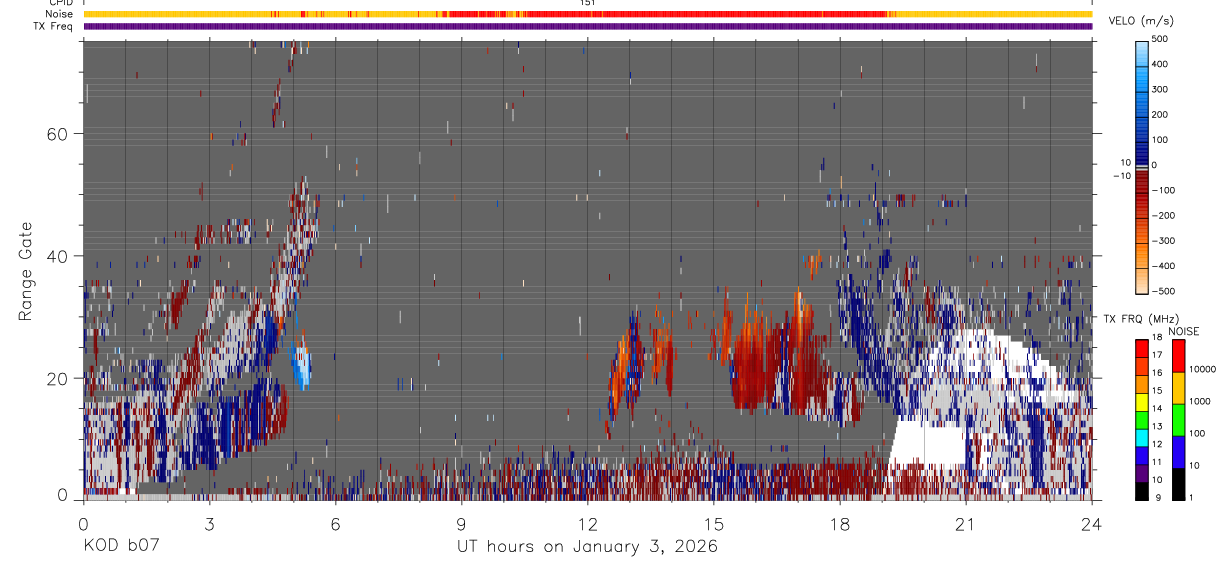Image resolution: width=1228 pixels, height=567 pixels.
Task: Click the KOD b07 radar label
Action: coord(120,546)
